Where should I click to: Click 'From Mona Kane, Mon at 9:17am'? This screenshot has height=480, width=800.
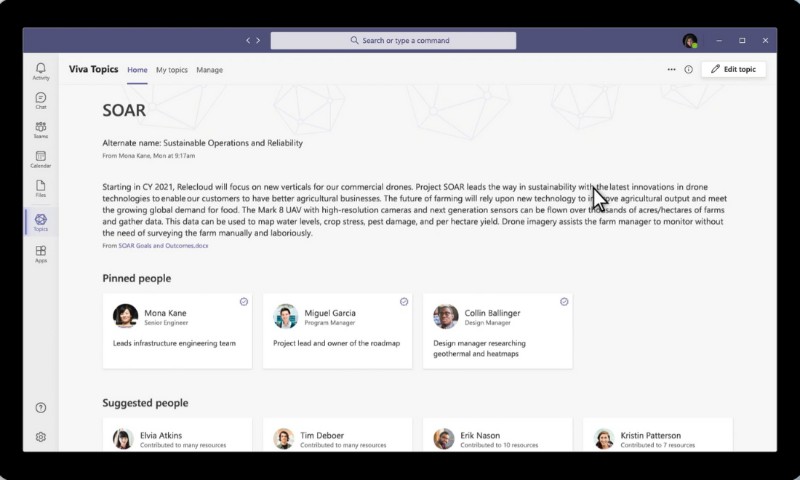[148, 156]
